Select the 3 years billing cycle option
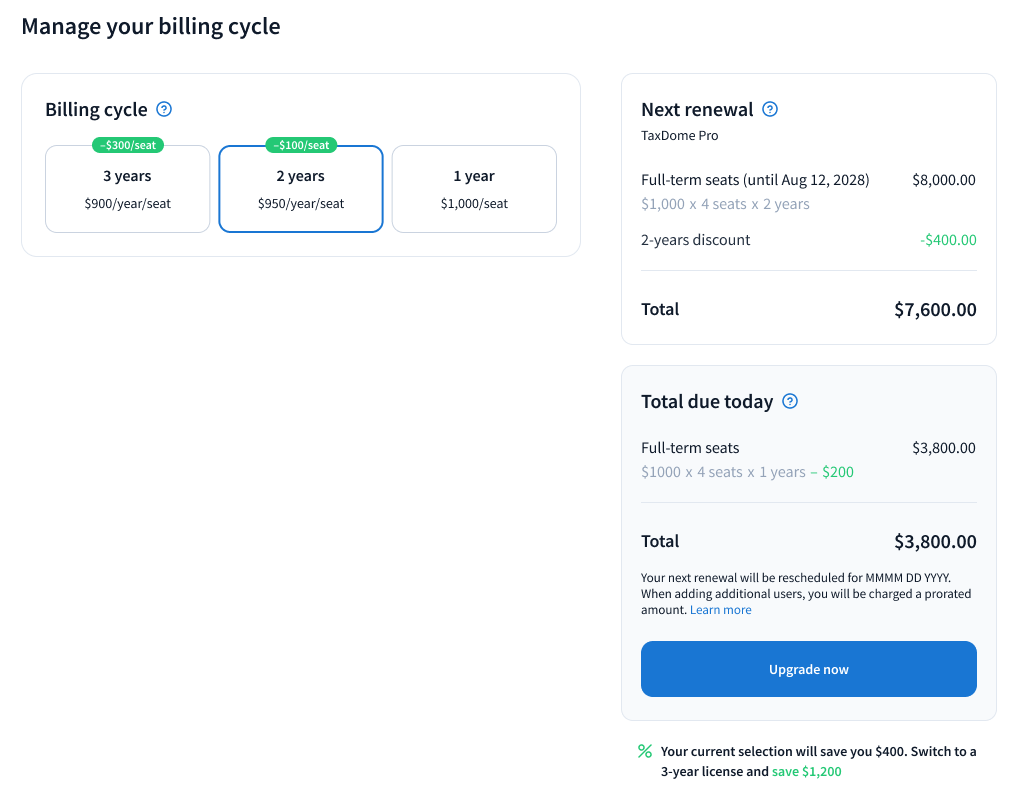 click(x=127, y=189)
